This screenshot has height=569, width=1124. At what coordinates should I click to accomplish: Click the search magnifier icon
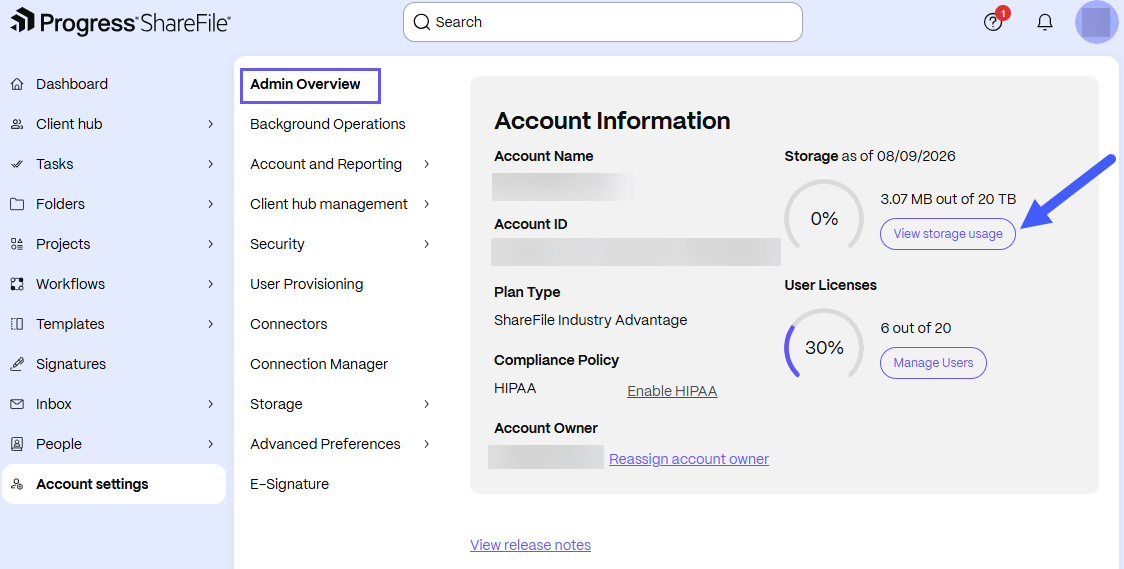pos(422,22)
